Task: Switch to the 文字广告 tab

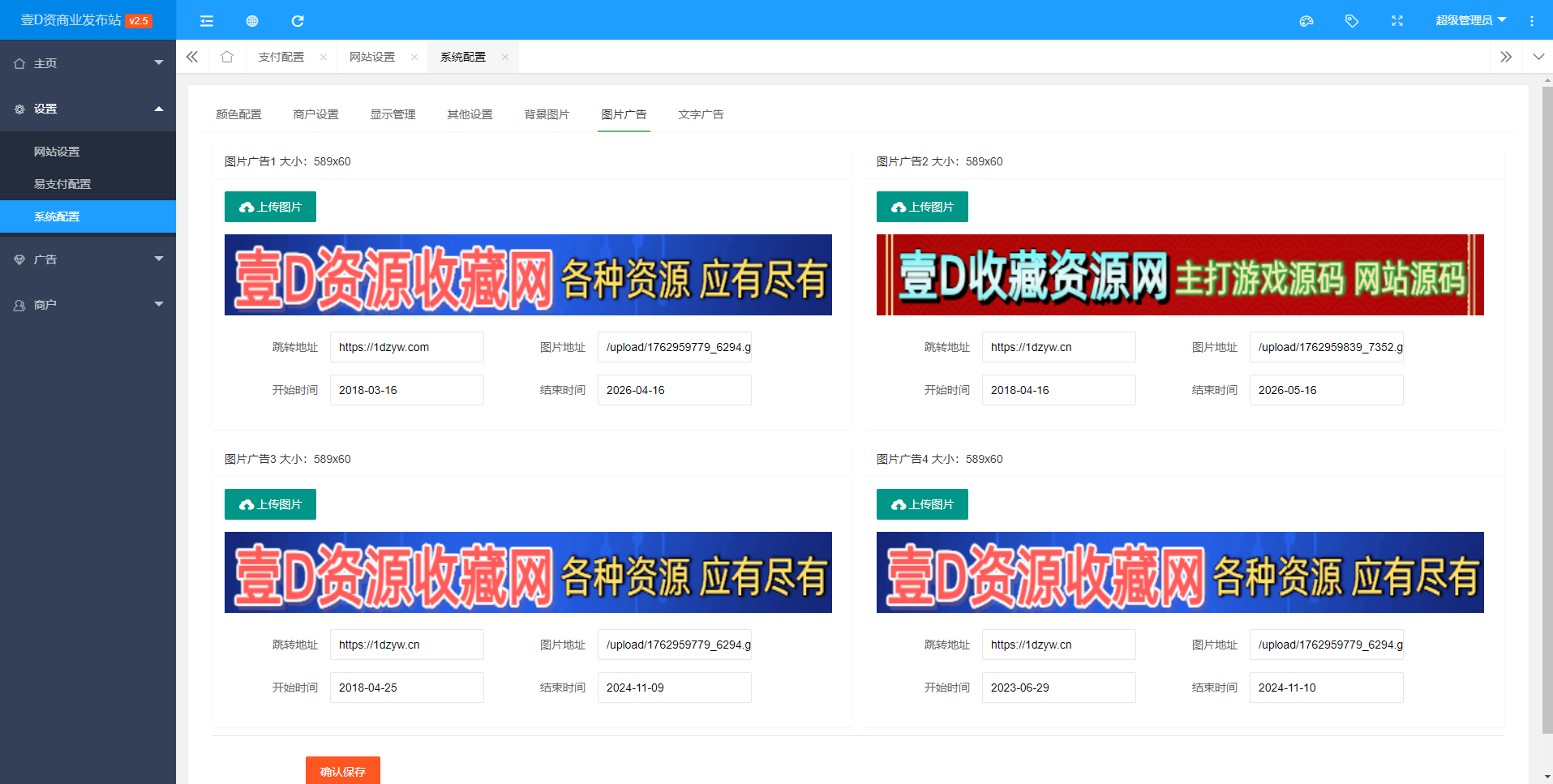Action: pos(701,114)
